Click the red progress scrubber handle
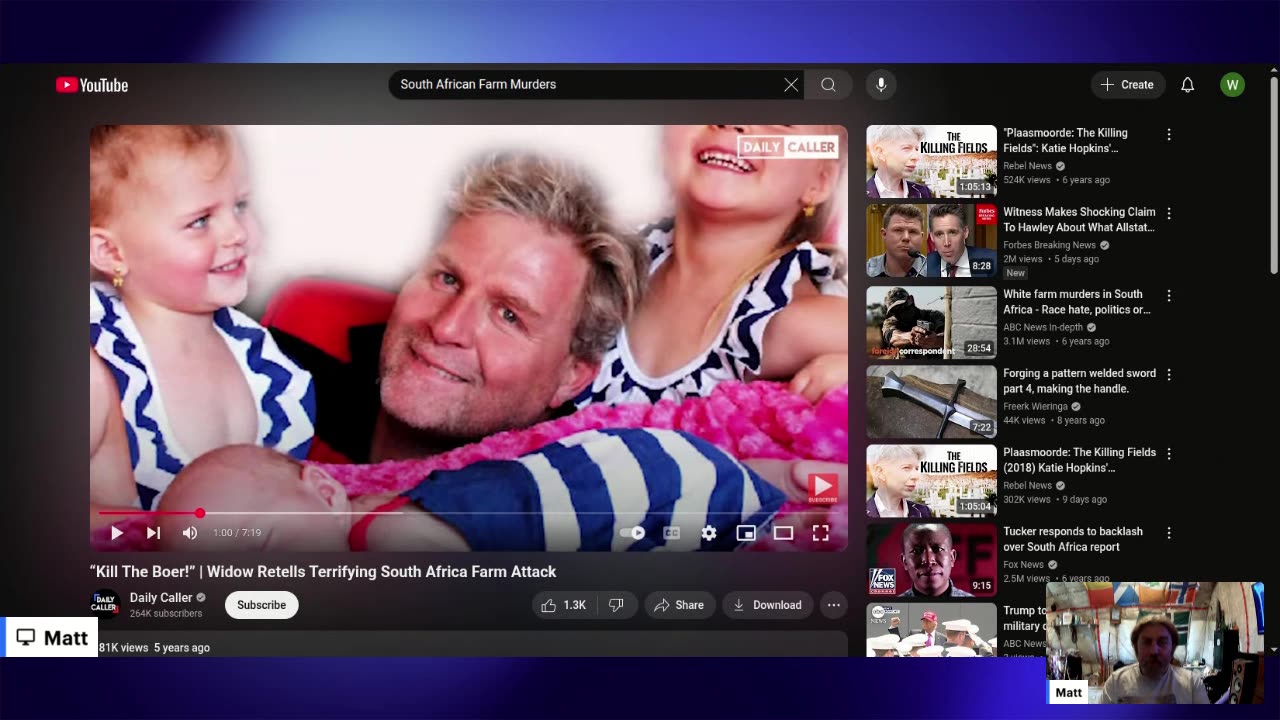The image size is (1280, 720). point(200,513)
